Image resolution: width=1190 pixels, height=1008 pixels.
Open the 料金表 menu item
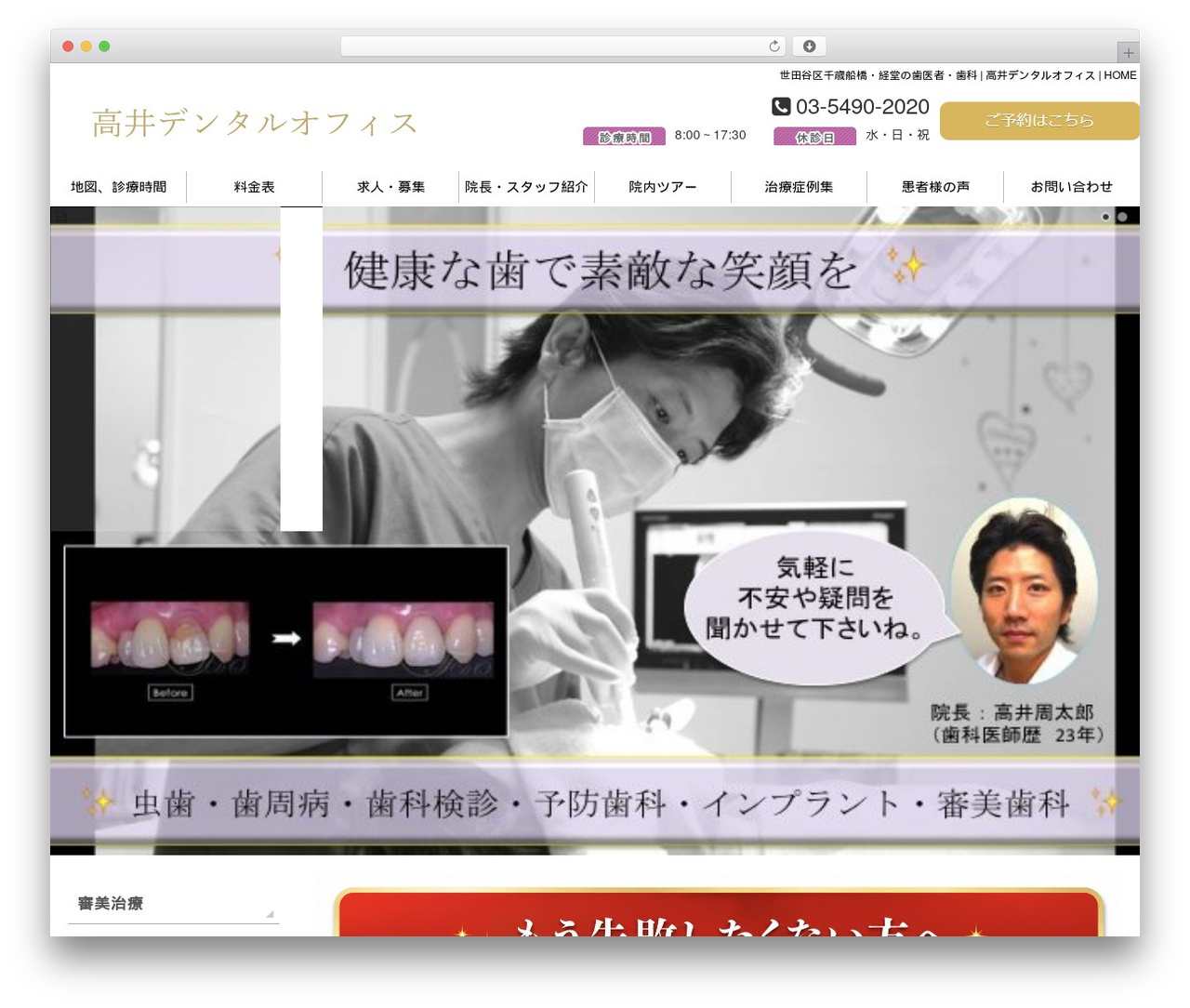click(255, 187)
